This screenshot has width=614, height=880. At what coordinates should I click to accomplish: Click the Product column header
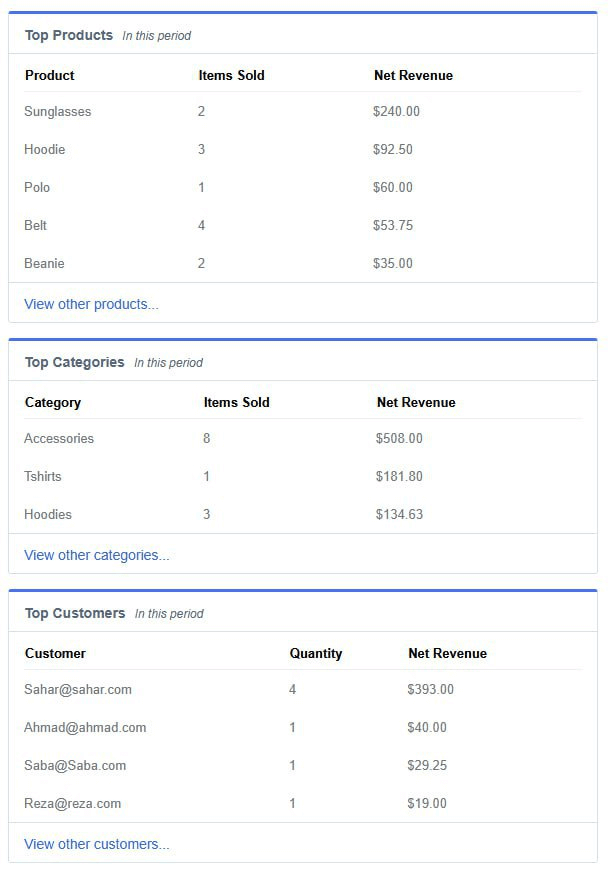click(x=50, y=76)
